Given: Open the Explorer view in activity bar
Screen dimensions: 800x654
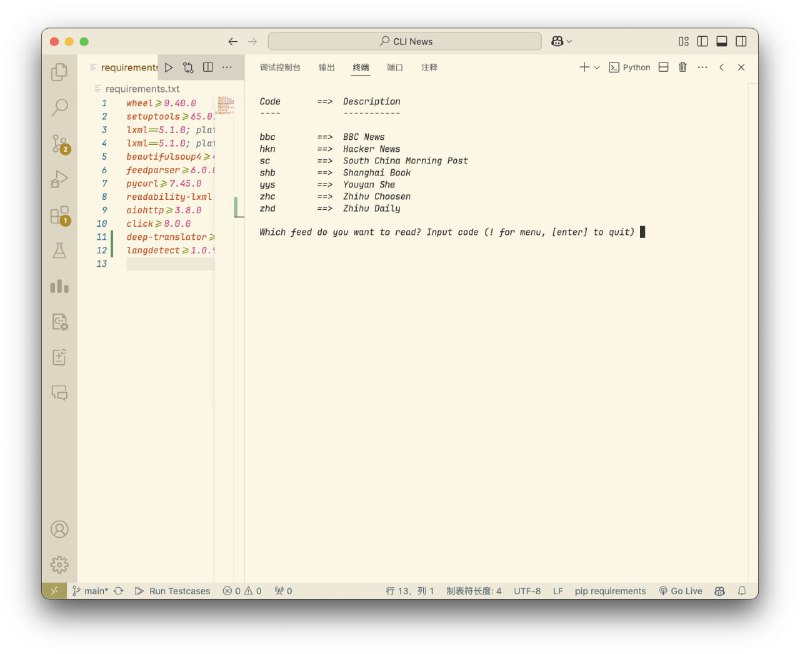Looking at the screenshot, I should point(60,72).
